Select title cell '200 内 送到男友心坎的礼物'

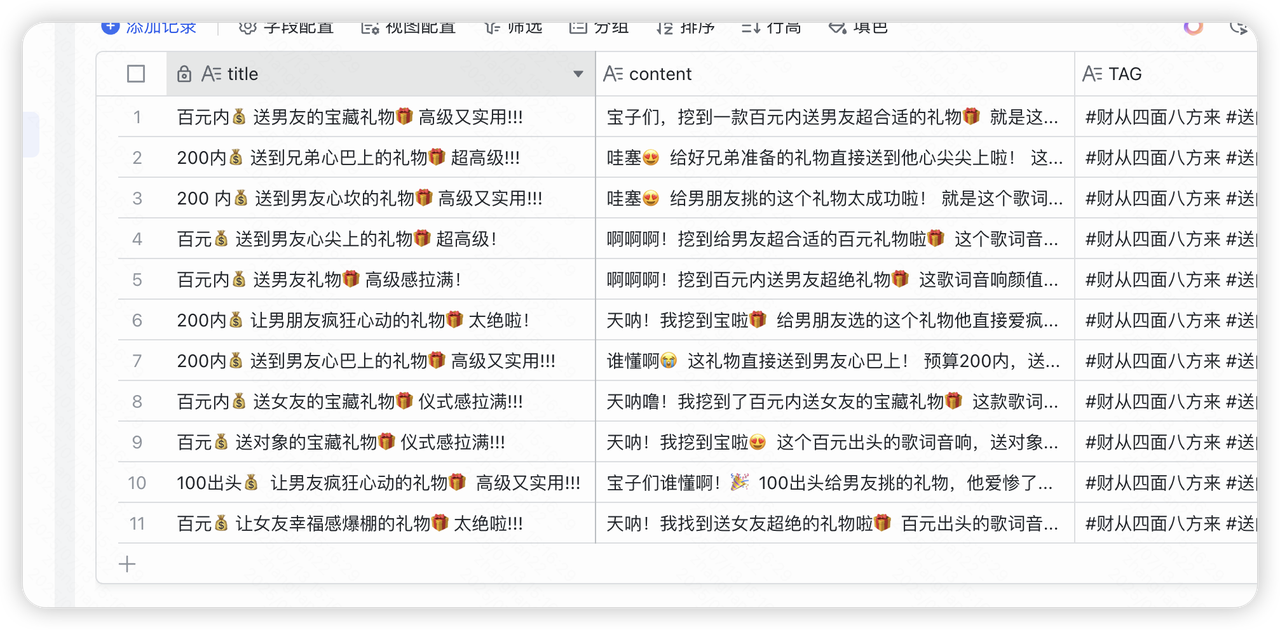click(381, 198)
